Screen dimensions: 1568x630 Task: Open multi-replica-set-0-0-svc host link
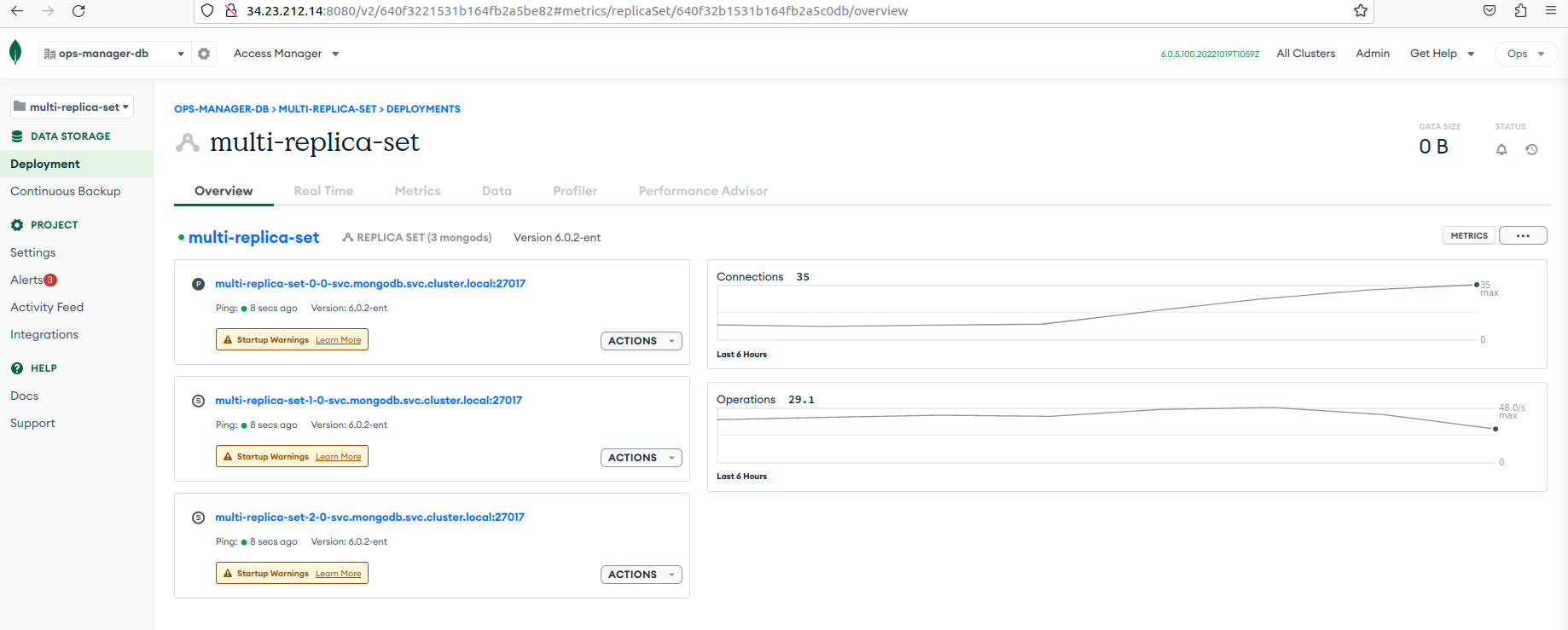(x=370, y=284)
